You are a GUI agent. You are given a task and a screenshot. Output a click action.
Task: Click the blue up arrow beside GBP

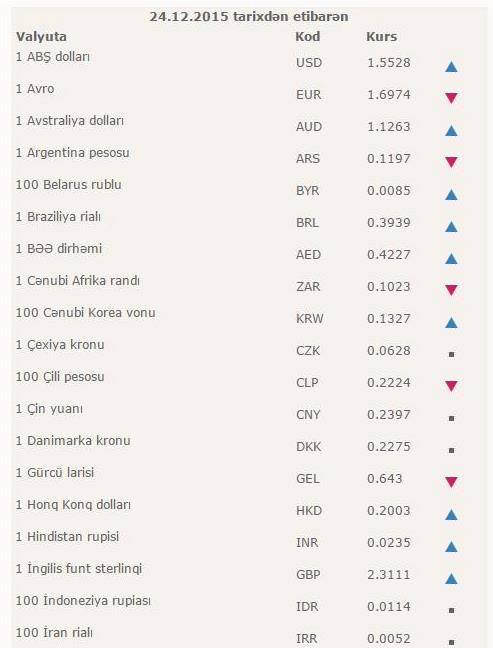pyautogui.click(x=451, y=579)
